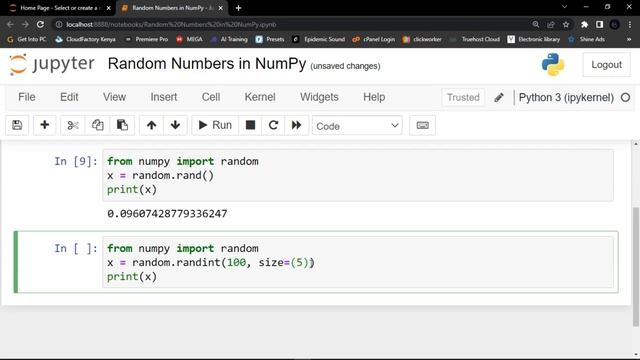Click the empty In [ ] prompt label
640x360 pixels.
76,248
